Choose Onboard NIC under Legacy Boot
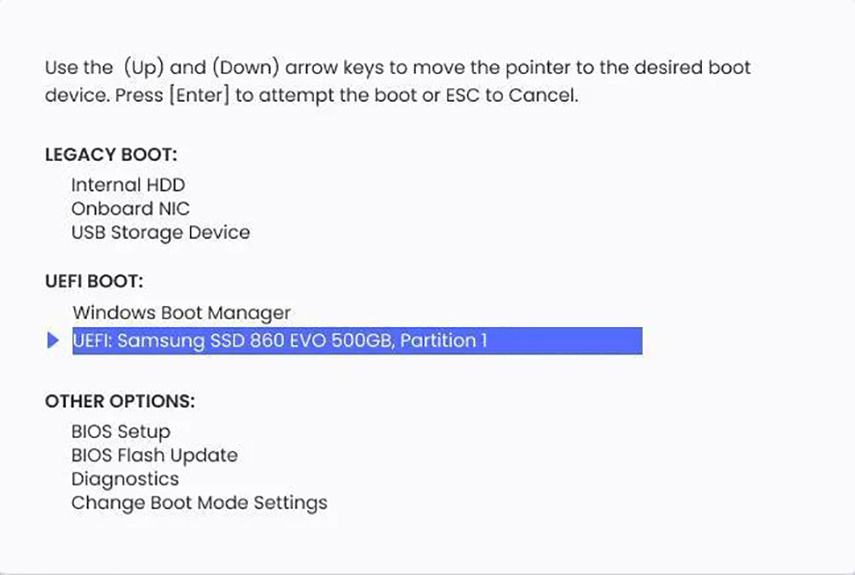Viewport: 855px width, 575px height. tap(130, 209)
